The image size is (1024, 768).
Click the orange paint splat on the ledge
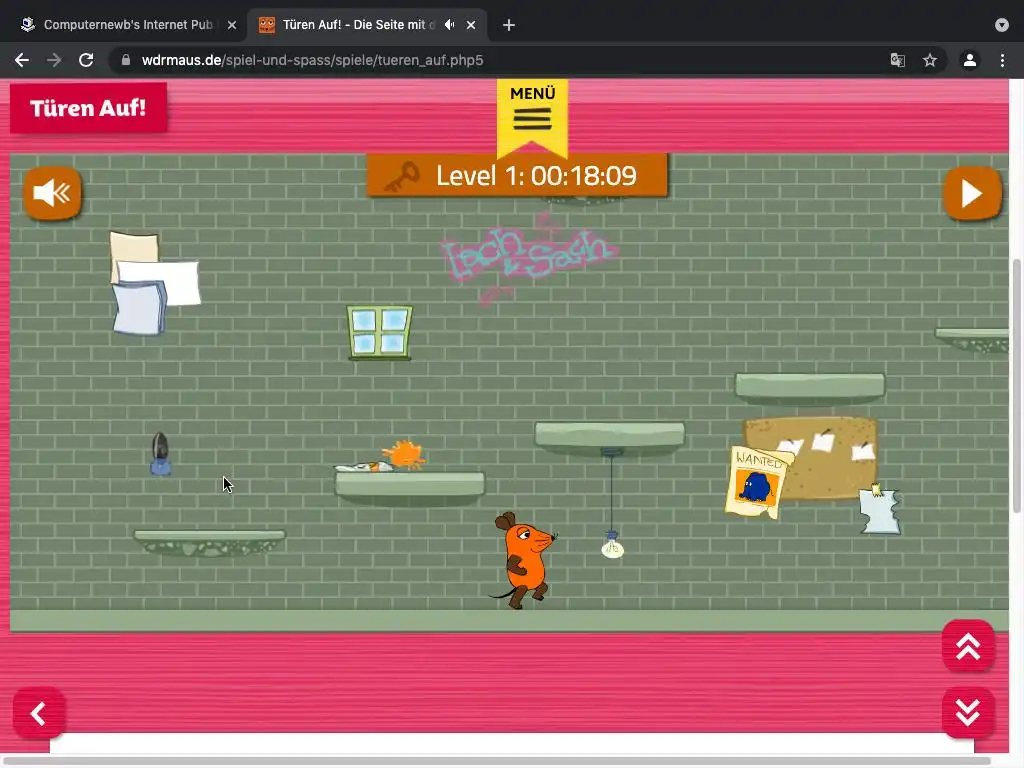click(x=404, y=455)
